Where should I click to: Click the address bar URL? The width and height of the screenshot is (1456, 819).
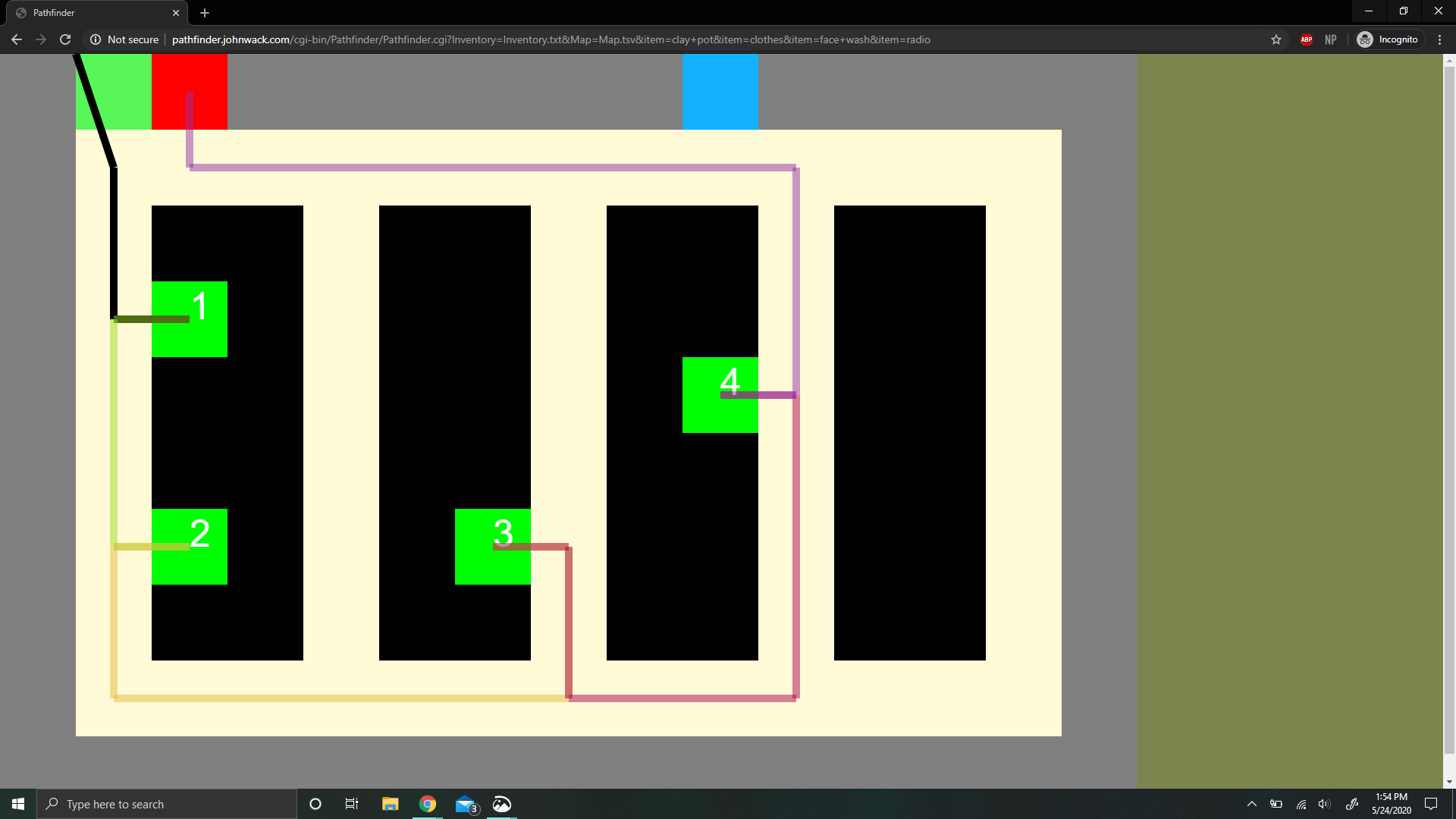[x=551, y=39]
